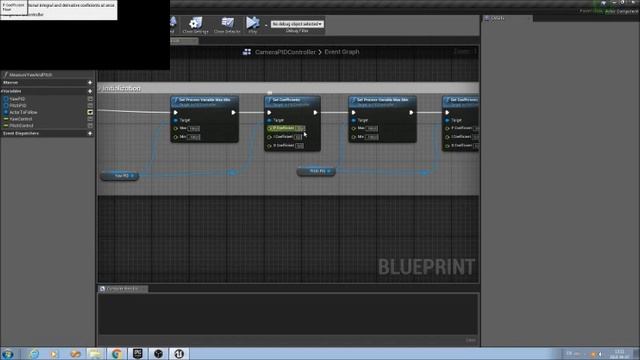Image resolution: width=640 pixels, height=360 pixels.
Task: Select the Yaw PID variable node
Action: (x=120, y=176)
